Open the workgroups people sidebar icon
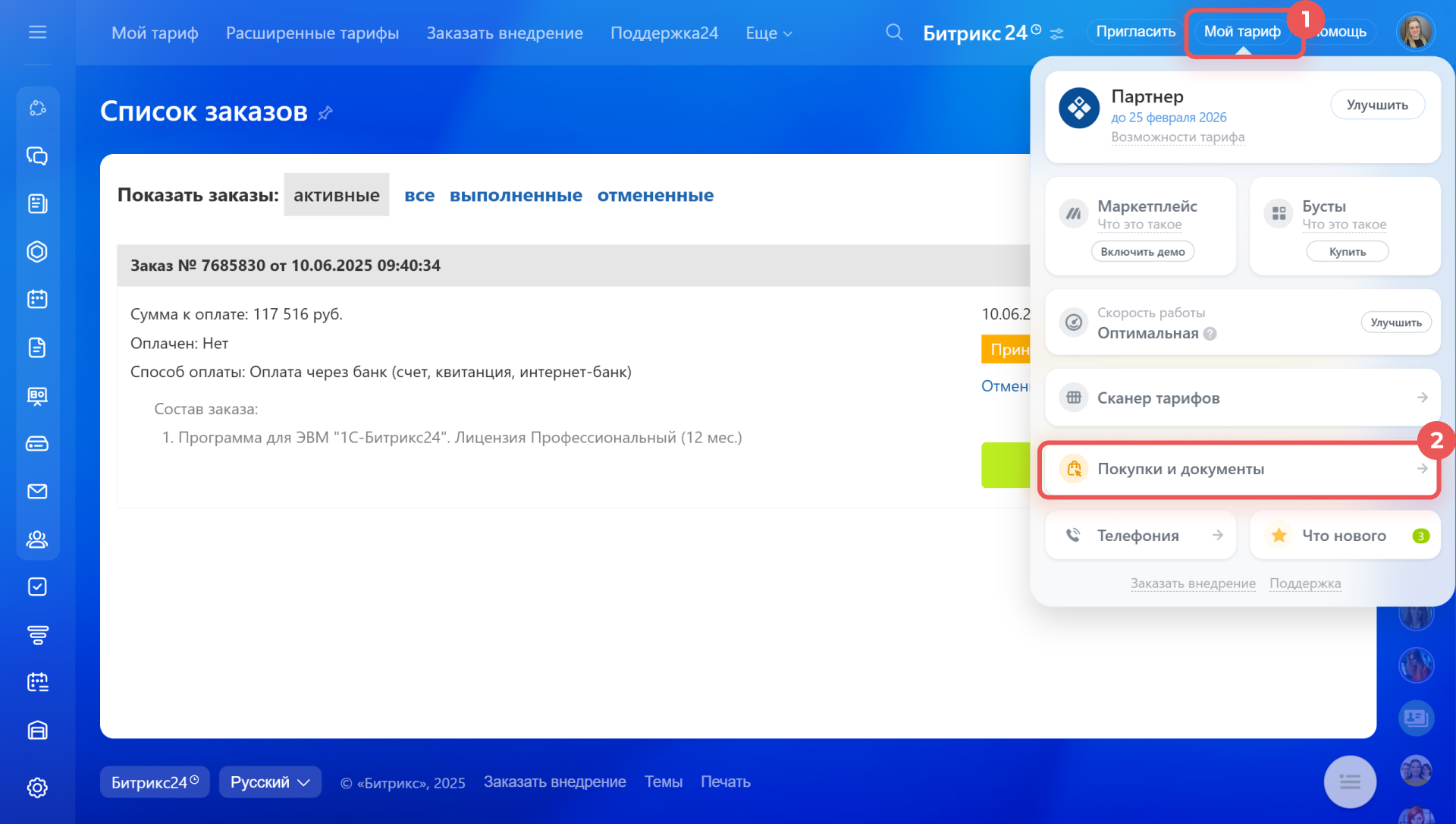 (x=37, y=539)
